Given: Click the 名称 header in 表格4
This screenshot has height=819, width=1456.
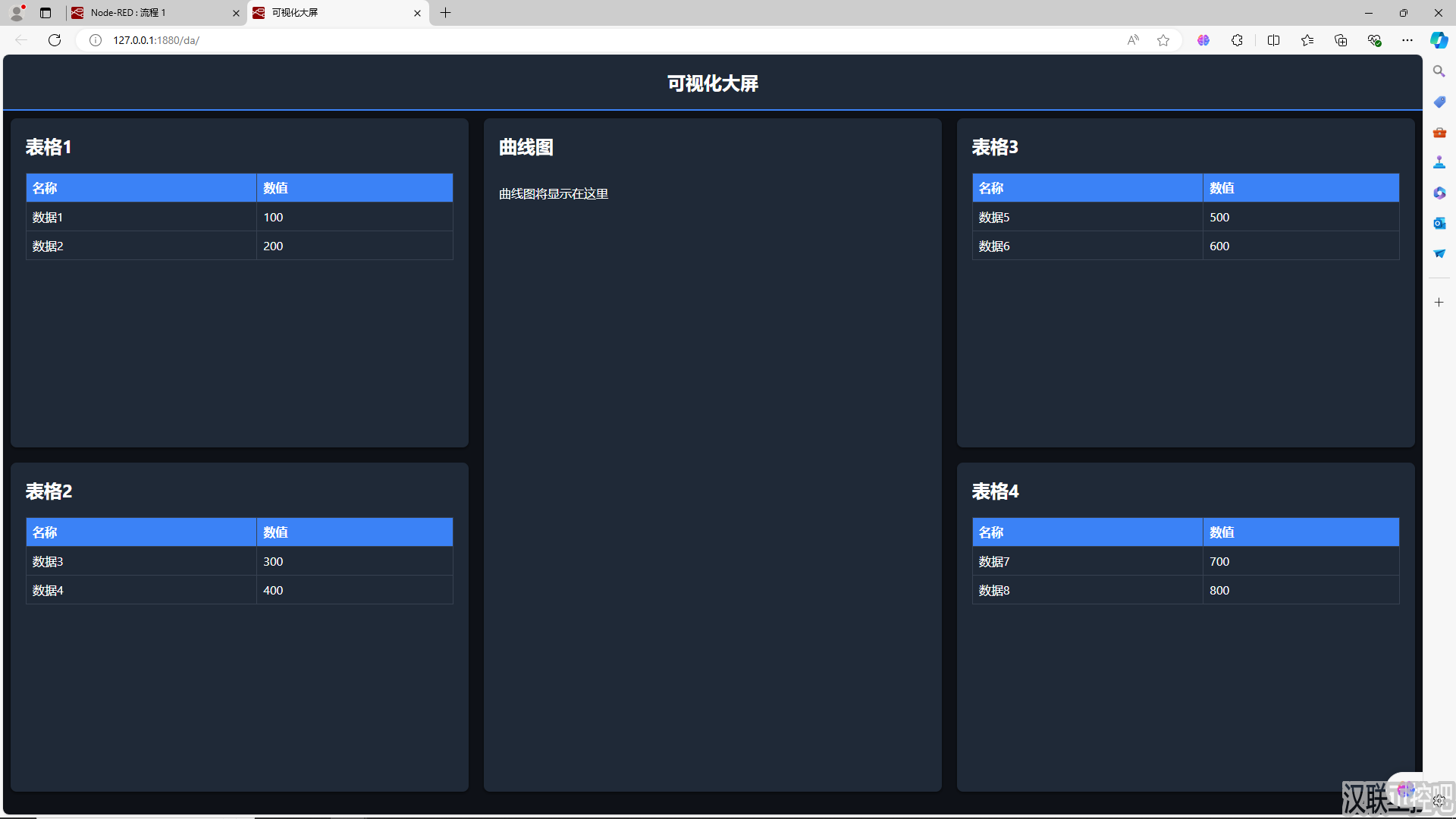Looking at the screenshot, I should pyautogui.click(x=1088, y=532).
